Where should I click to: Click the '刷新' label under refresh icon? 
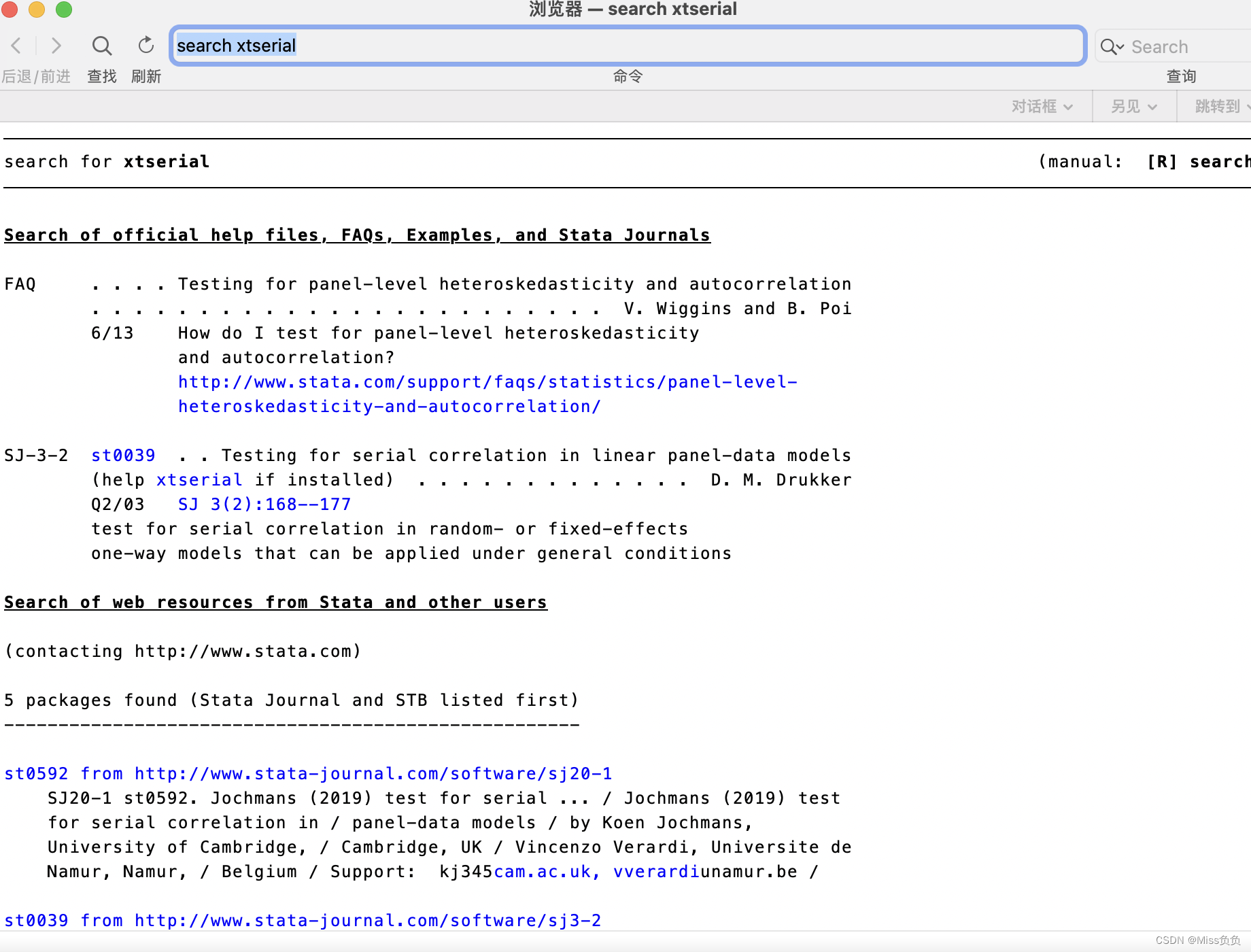[146, 76]
